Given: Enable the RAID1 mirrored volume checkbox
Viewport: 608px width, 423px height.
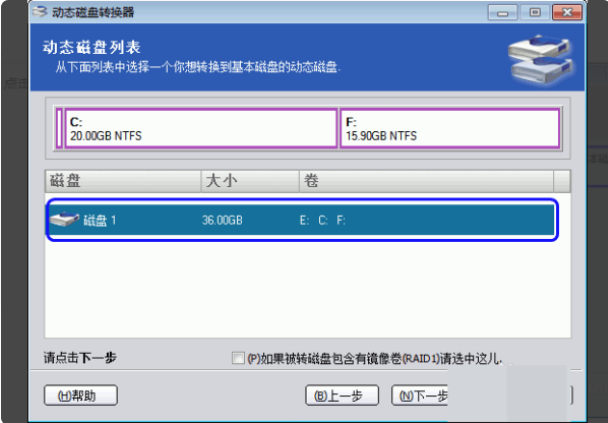Looking at the screenshot, I should click(238, 358).
